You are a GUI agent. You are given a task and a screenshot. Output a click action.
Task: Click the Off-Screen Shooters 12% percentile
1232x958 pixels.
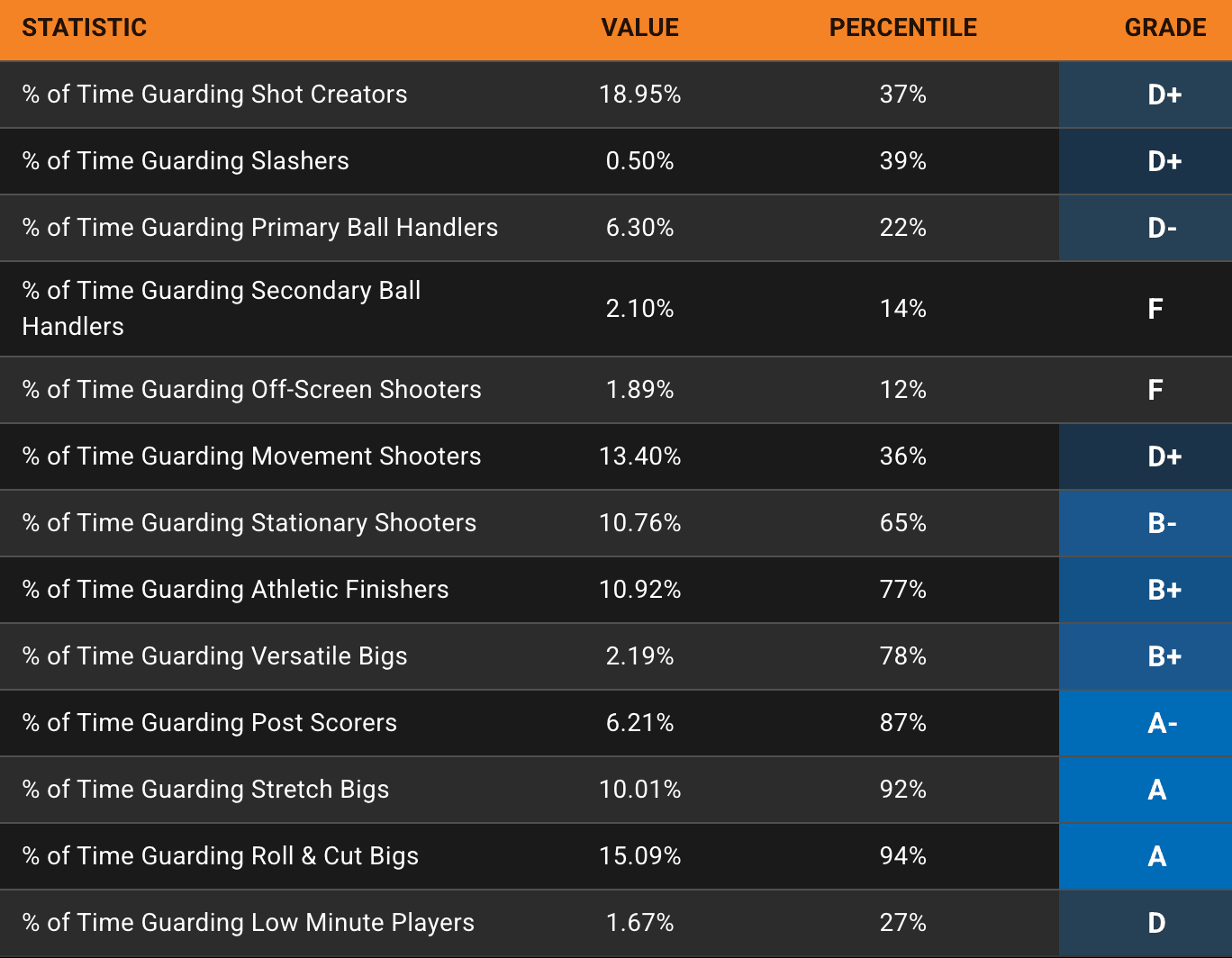(x=902, y=390)
